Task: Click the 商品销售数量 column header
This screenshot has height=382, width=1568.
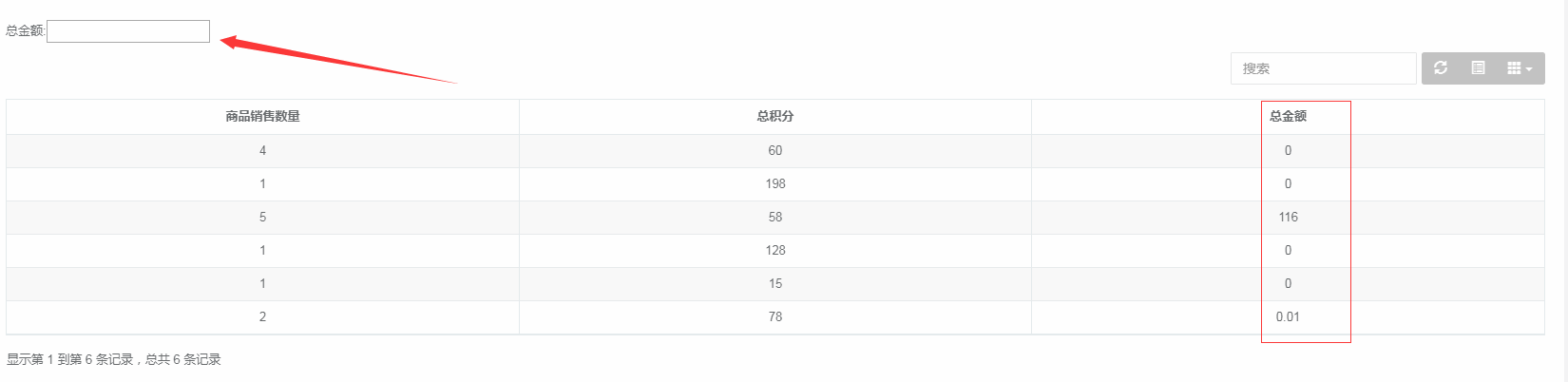Action: coord(262,116)
